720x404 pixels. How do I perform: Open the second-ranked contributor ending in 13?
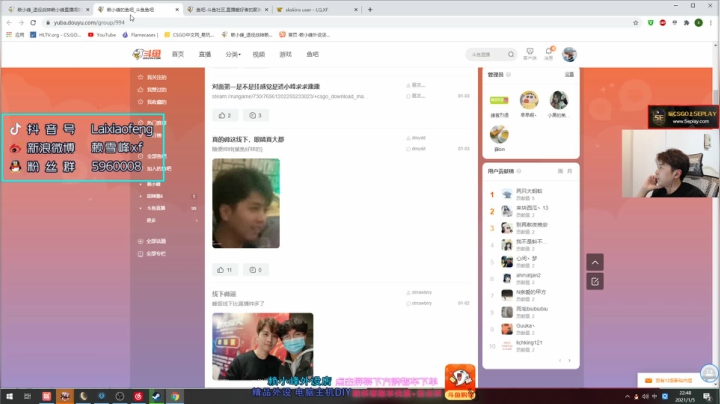[532, 208]
